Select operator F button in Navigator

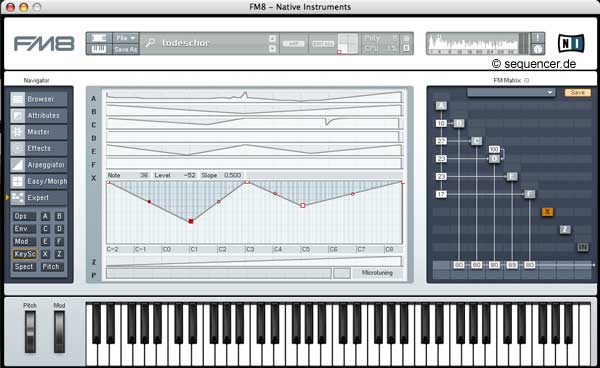click(59, 241)
